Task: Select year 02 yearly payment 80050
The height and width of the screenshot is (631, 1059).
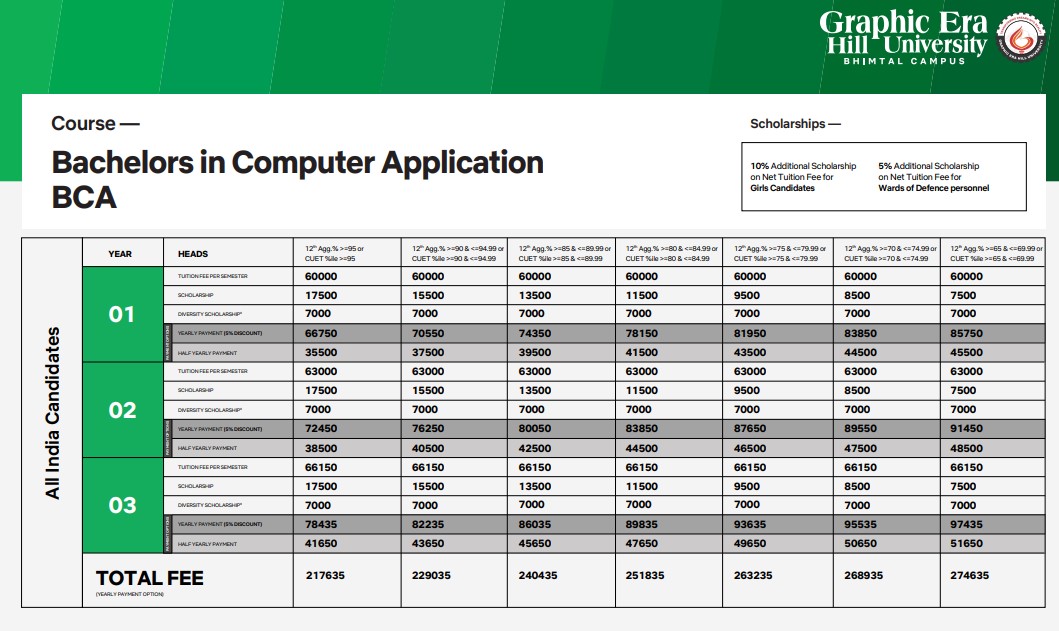Action: pos(535,428)
